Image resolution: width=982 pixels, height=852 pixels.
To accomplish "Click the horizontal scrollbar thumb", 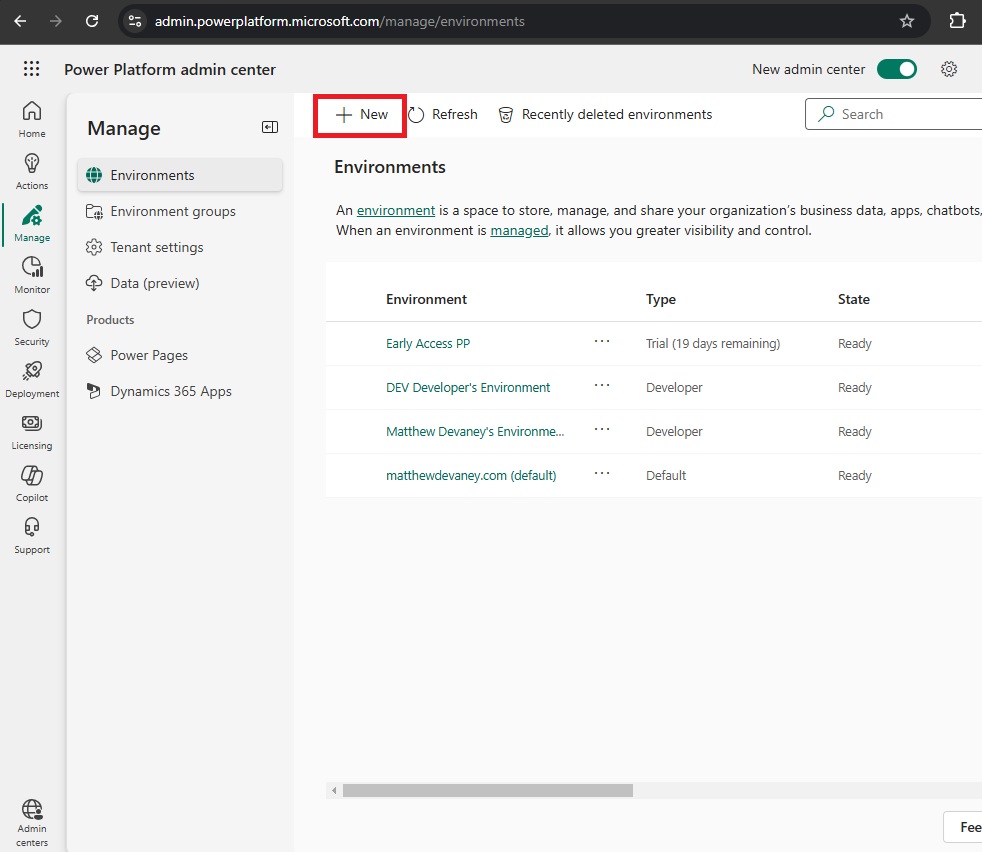I will point(488,791).
